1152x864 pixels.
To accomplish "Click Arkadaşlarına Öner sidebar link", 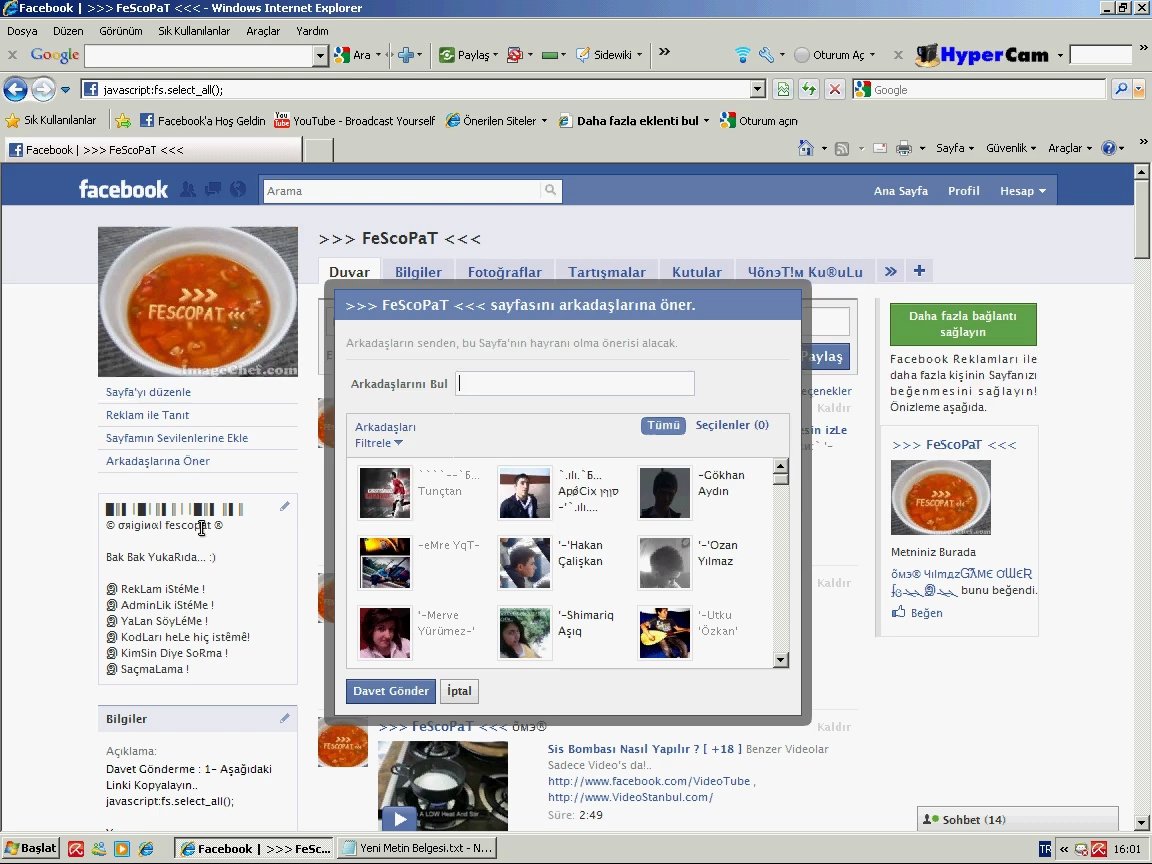I will click(158, 461).
